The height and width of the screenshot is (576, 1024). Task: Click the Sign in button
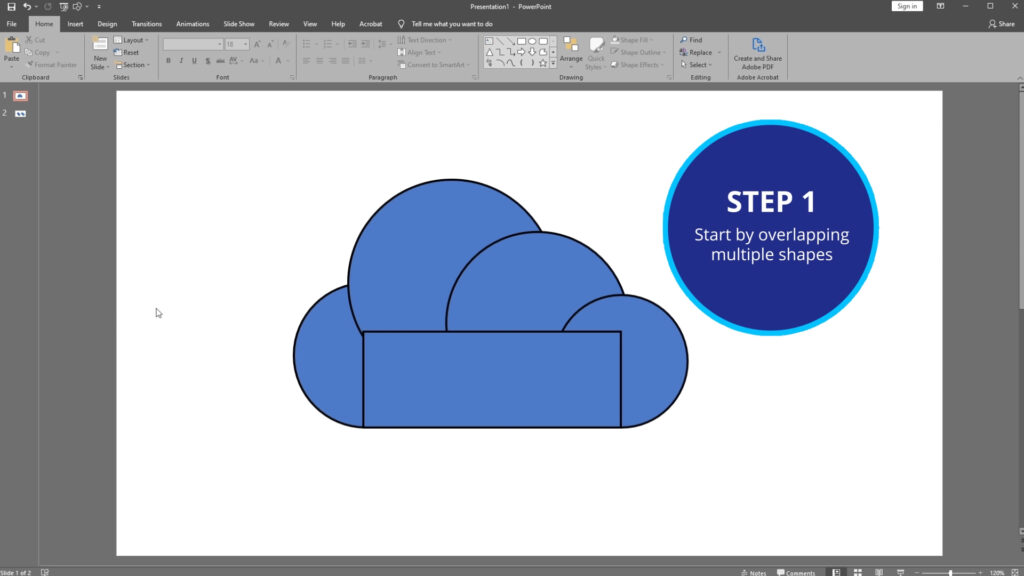(x=906, y=6)
